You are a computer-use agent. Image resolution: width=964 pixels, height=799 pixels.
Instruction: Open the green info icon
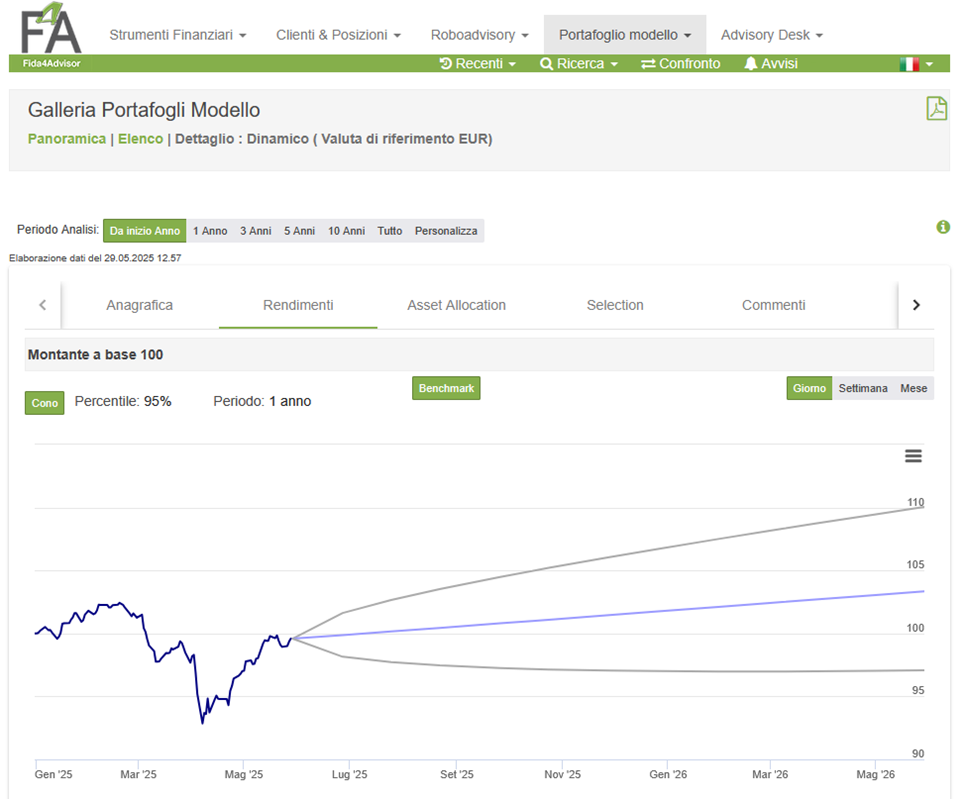943,227
